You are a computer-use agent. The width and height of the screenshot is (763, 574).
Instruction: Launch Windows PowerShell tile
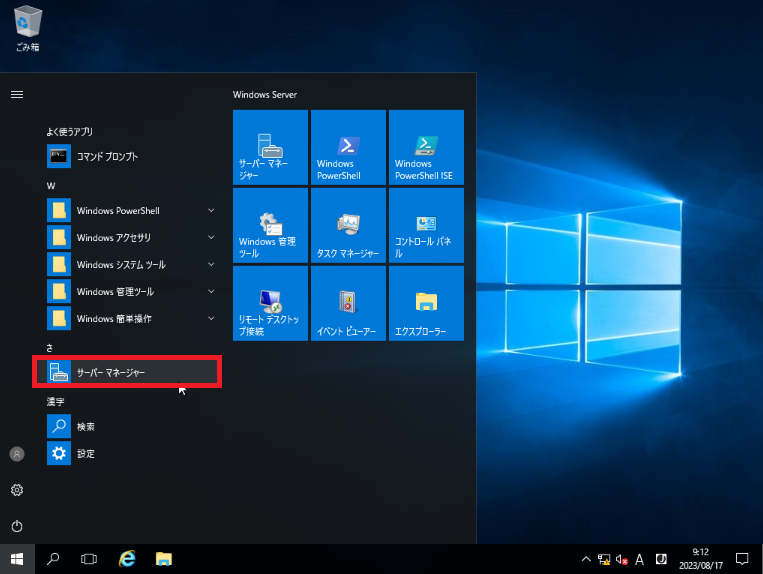(348, 147)
